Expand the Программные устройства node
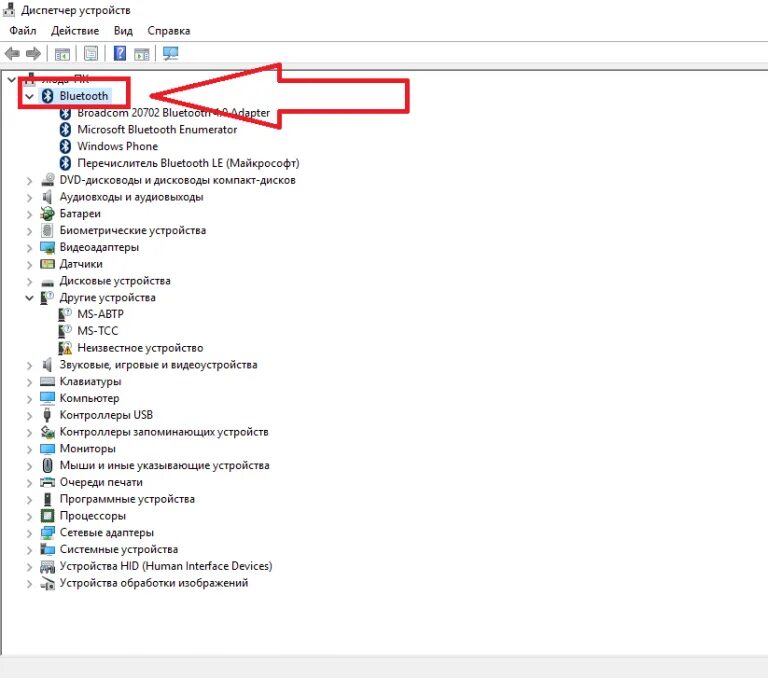Screen dimensions: 768x678 click(29, 500)
